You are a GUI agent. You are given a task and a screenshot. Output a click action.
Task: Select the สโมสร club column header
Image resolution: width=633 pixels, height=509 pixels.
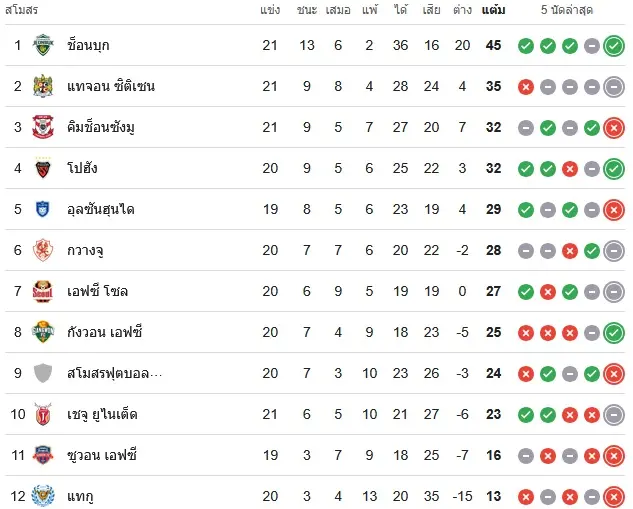(21, 10)
